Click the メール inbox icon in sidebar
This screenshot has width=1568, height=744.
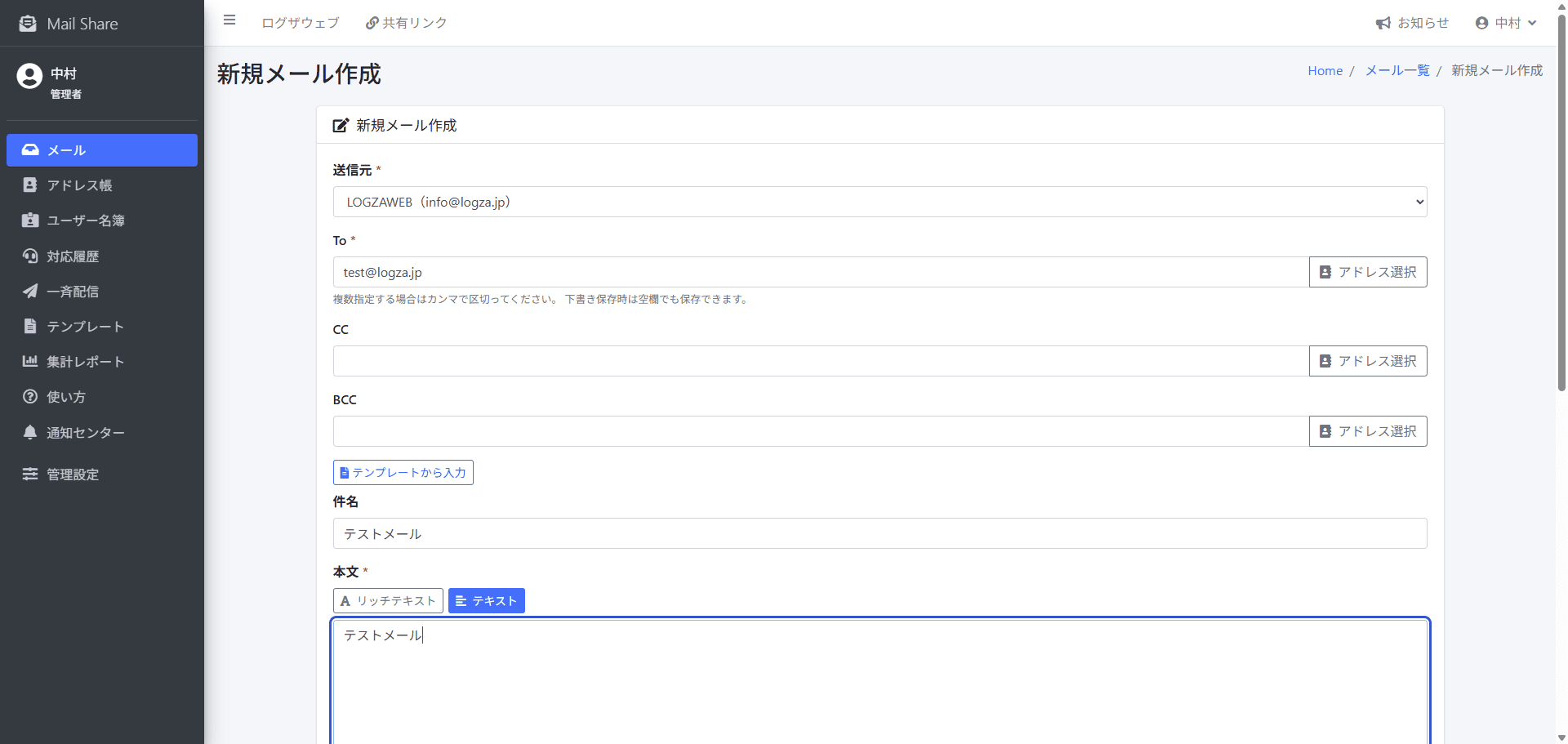(30, 150)
